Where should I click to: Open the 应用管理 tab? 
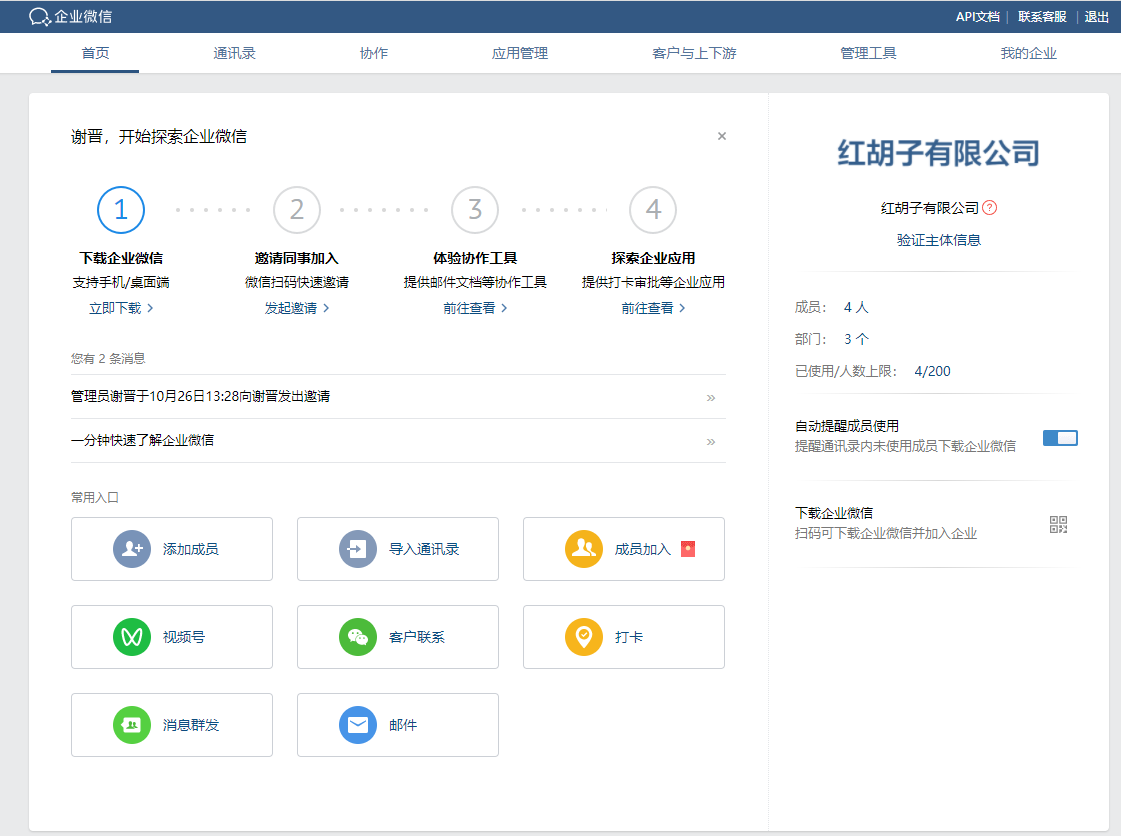[x=519, y=53]
